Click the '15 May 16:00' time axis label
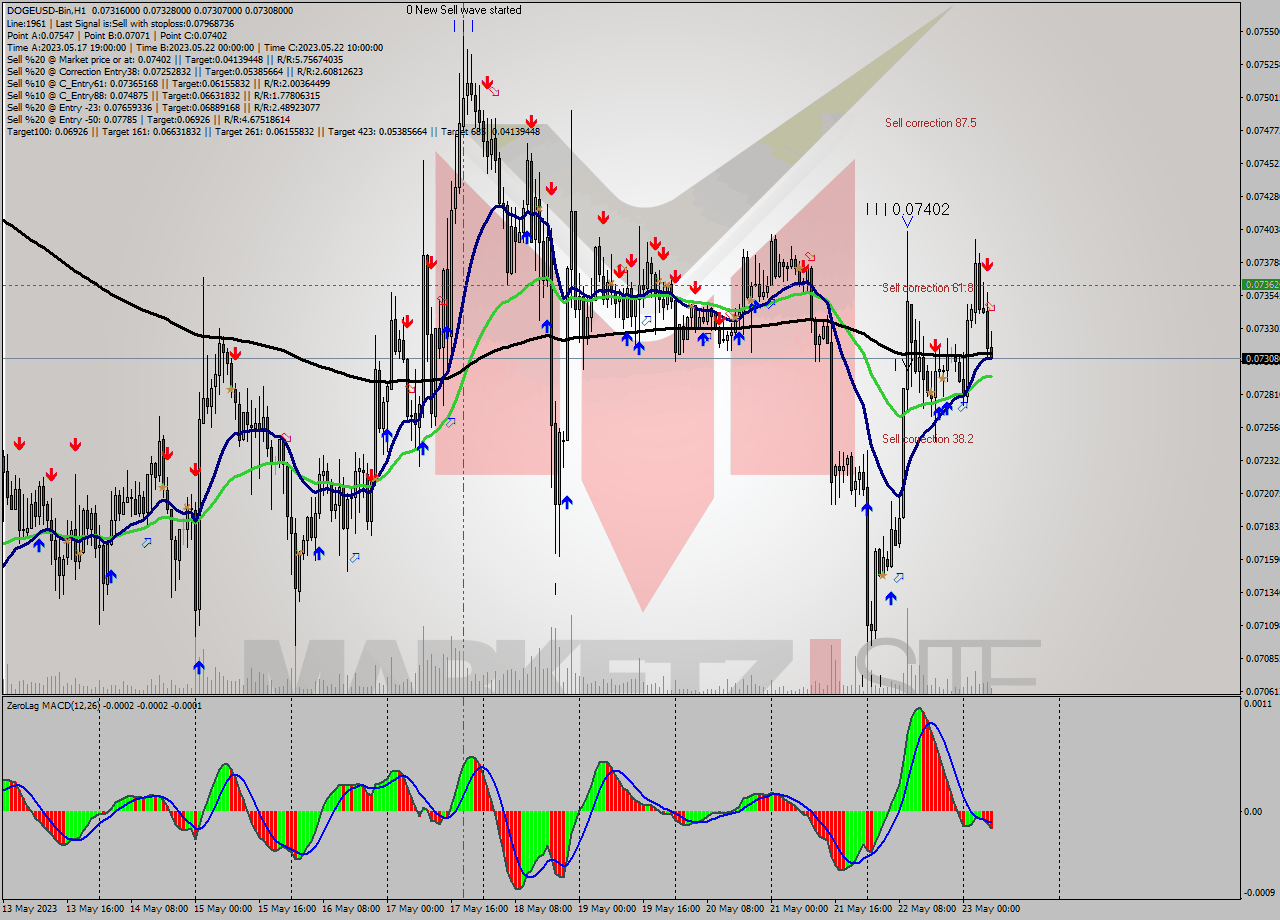The image size is (1280, 920). [287, 909]
